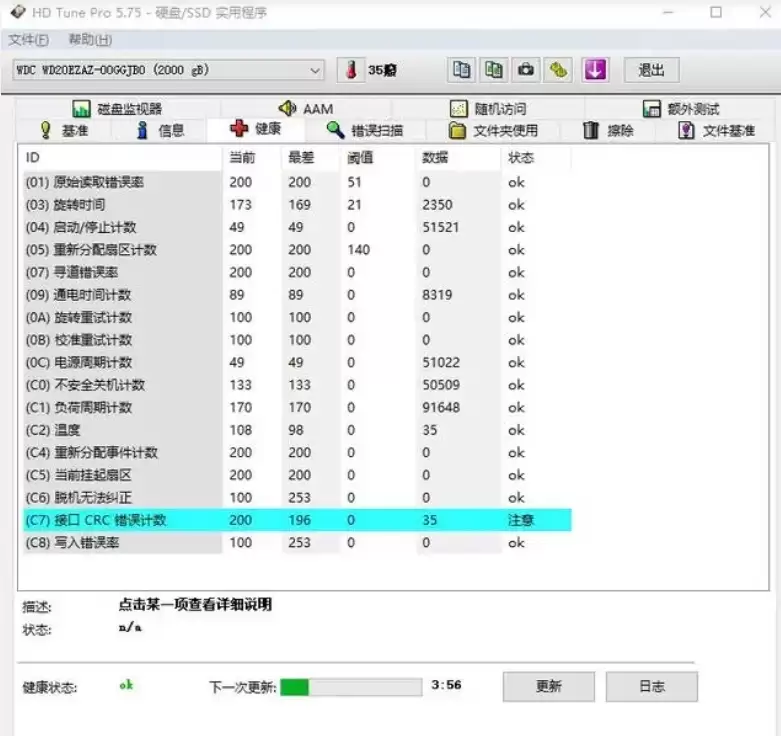Click the camera save screenshot icon
This screenshot has width=781, height=736.
coord(525,70)
